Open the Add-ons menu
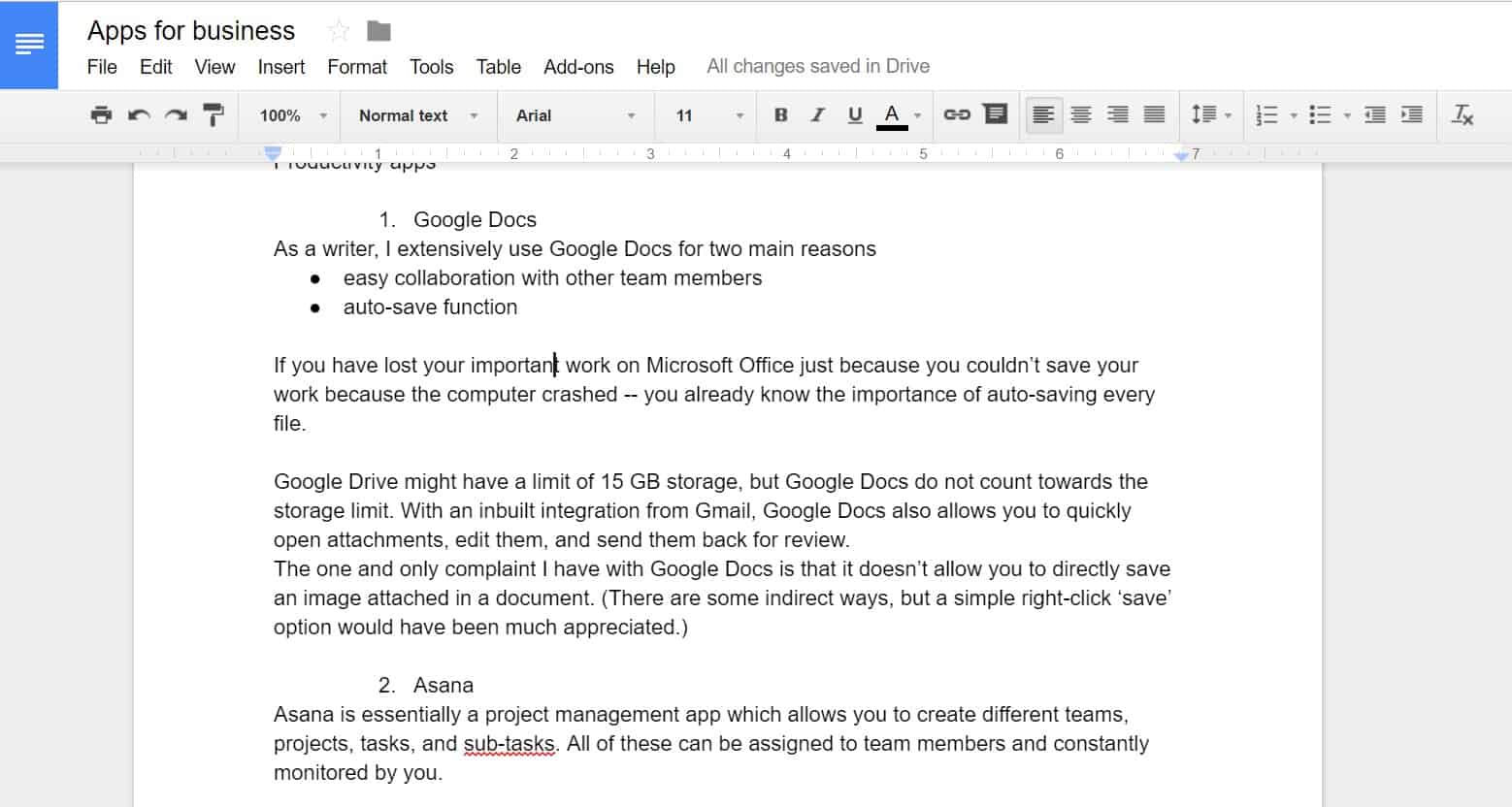 coord(578,67)
